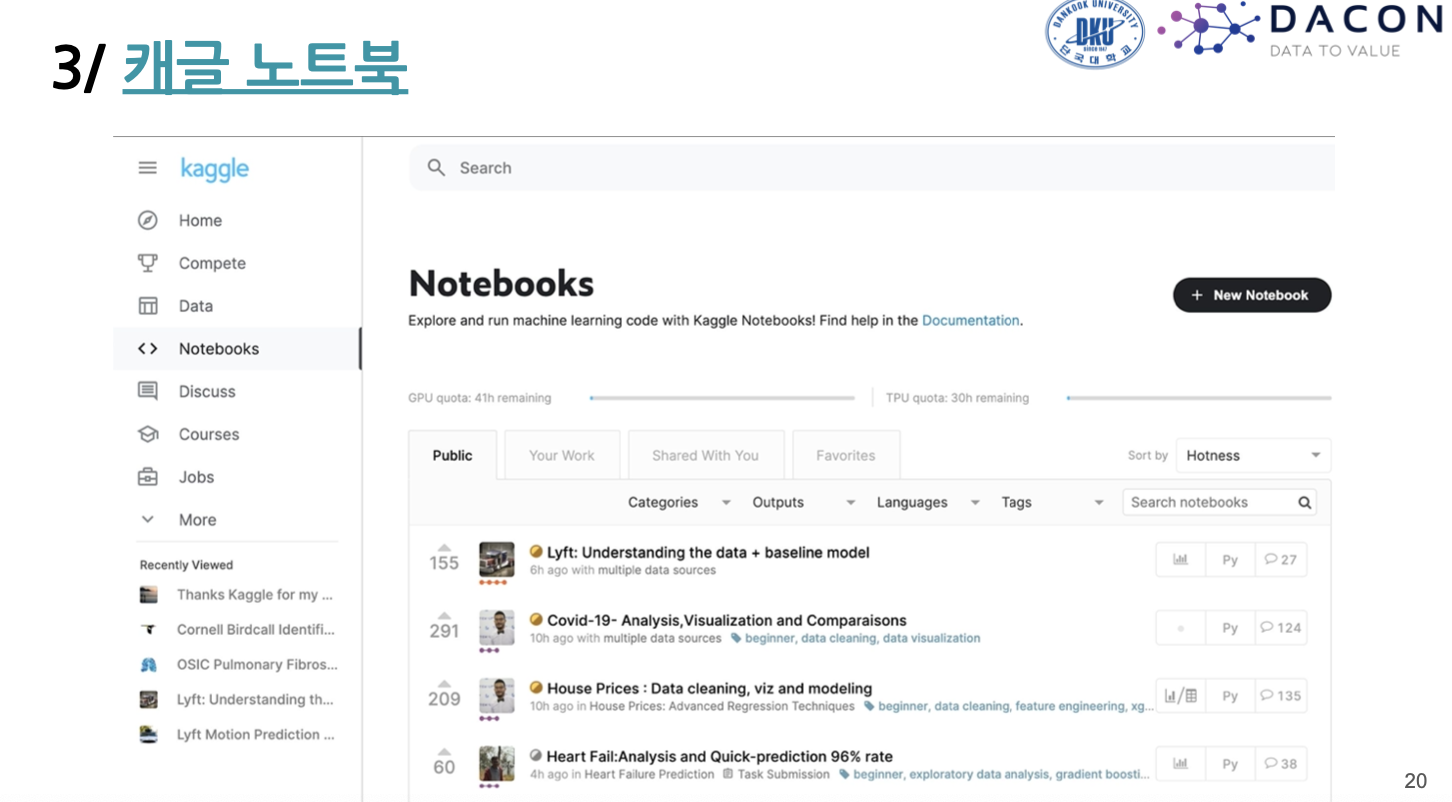Switch to the Your Work tab
1452x802 pixels.
pos(562,455)
